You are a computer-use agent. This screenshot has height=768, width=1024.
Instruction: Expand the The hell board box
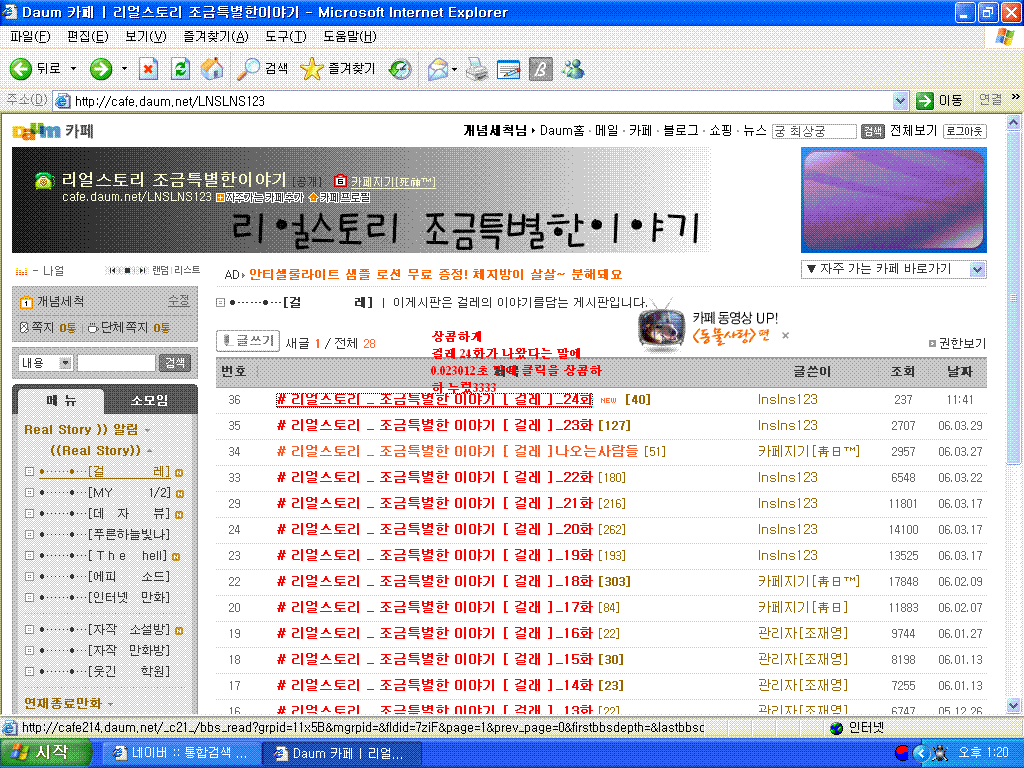coord(29,555)
